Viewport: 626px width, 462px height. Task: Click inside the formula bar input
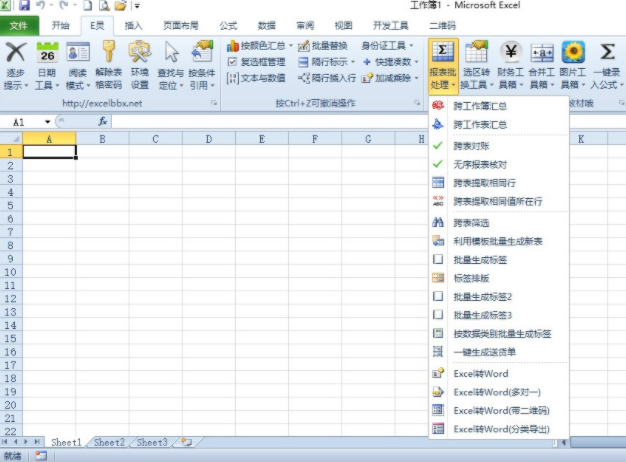pos(350,122)
